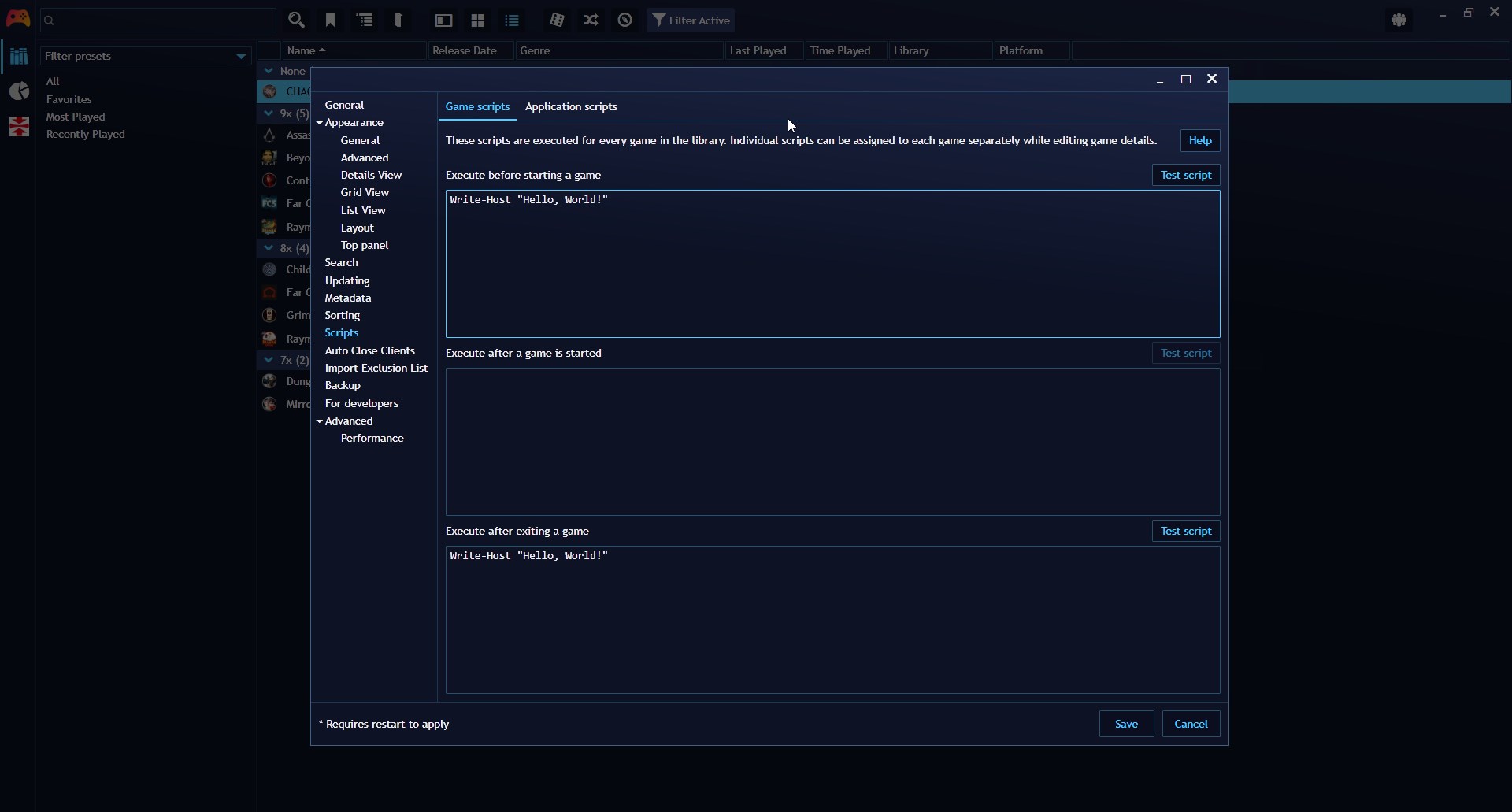Click the explorer panel icon next to search

[399, 20]
